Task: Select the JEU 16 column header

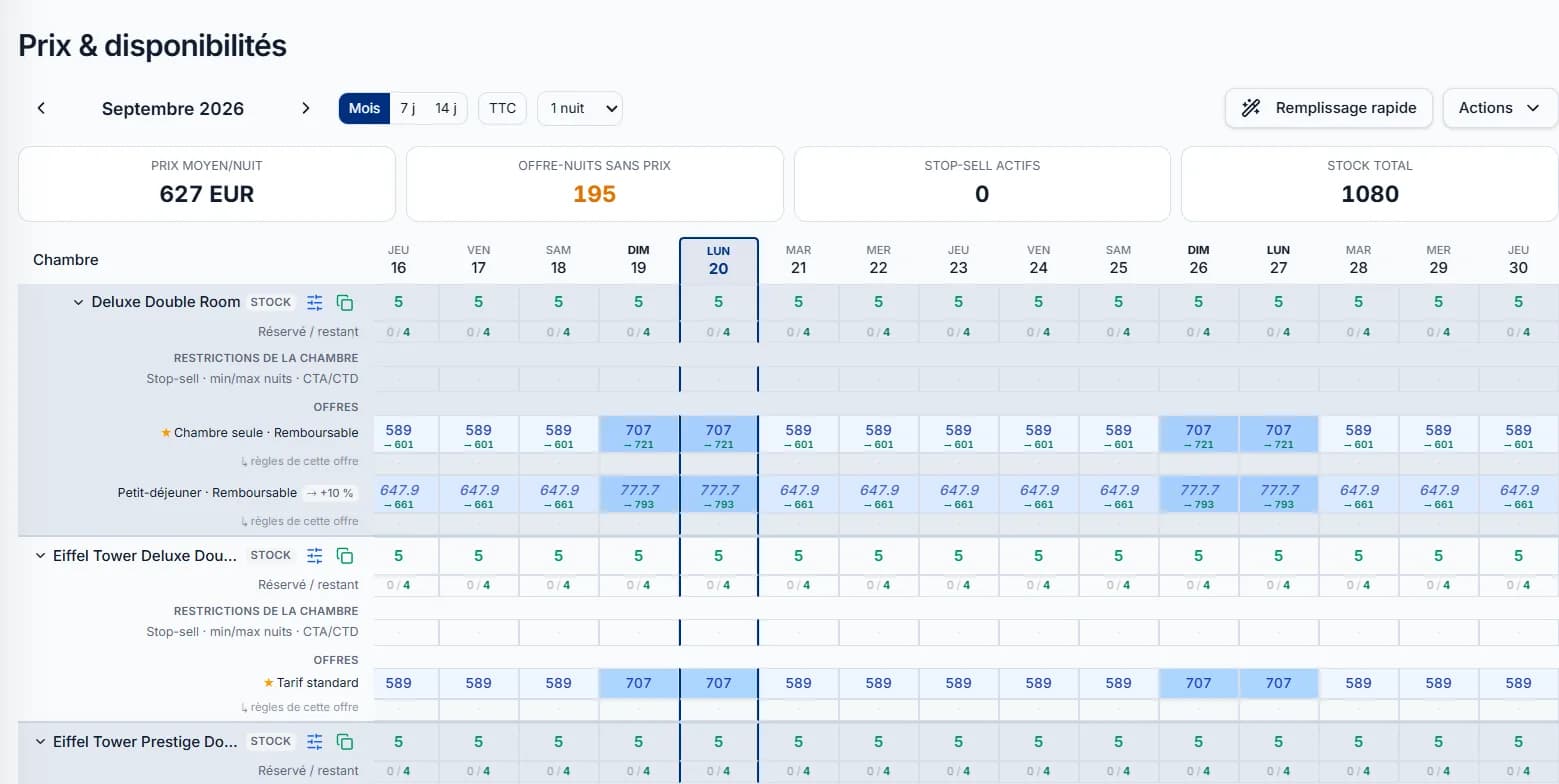Action: [398, 260]
